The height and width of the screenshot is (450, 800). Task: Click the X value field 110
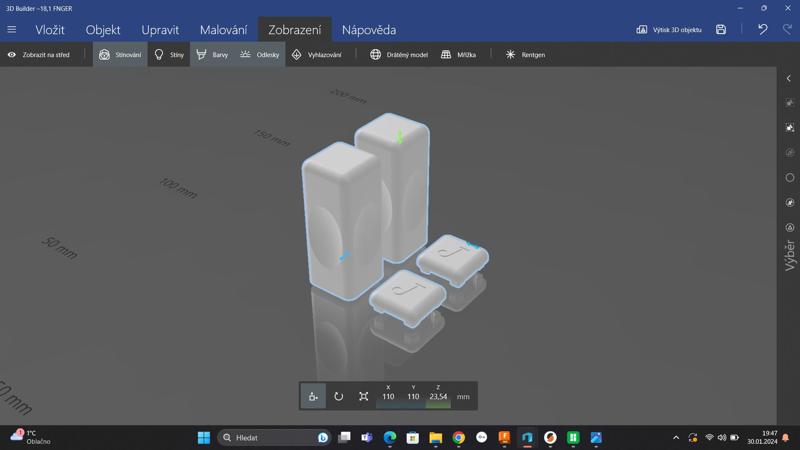click(x=388, y=396)
